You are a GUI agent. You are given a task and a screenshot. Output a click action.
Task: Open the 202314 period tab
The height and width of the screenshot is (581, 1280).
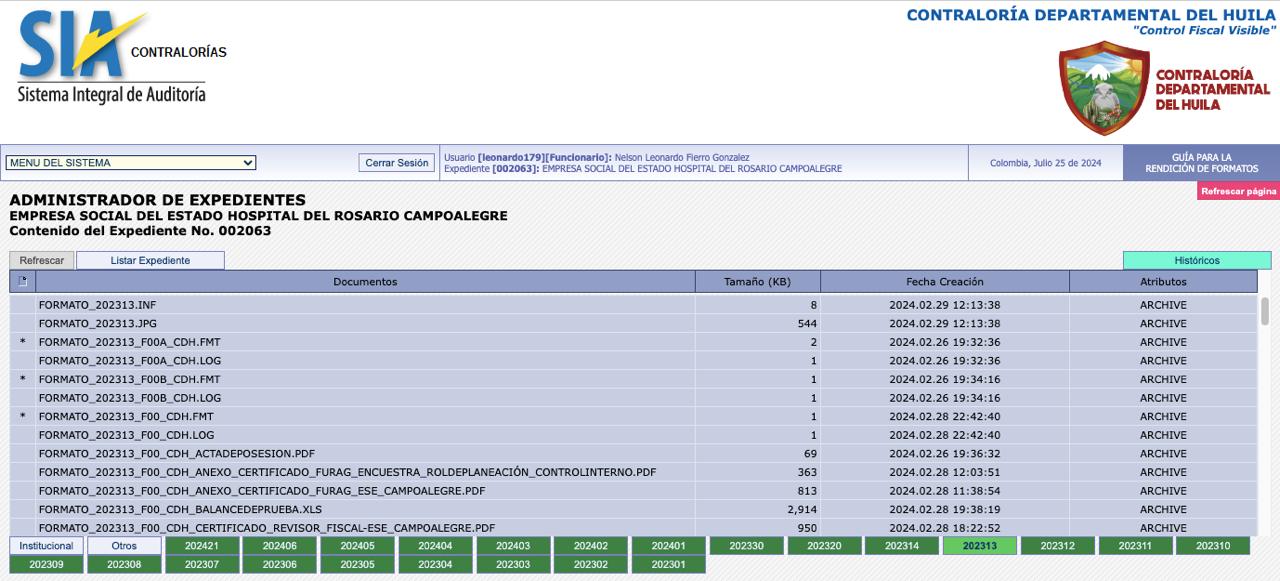pyautogui.click(x=902, y=546)
